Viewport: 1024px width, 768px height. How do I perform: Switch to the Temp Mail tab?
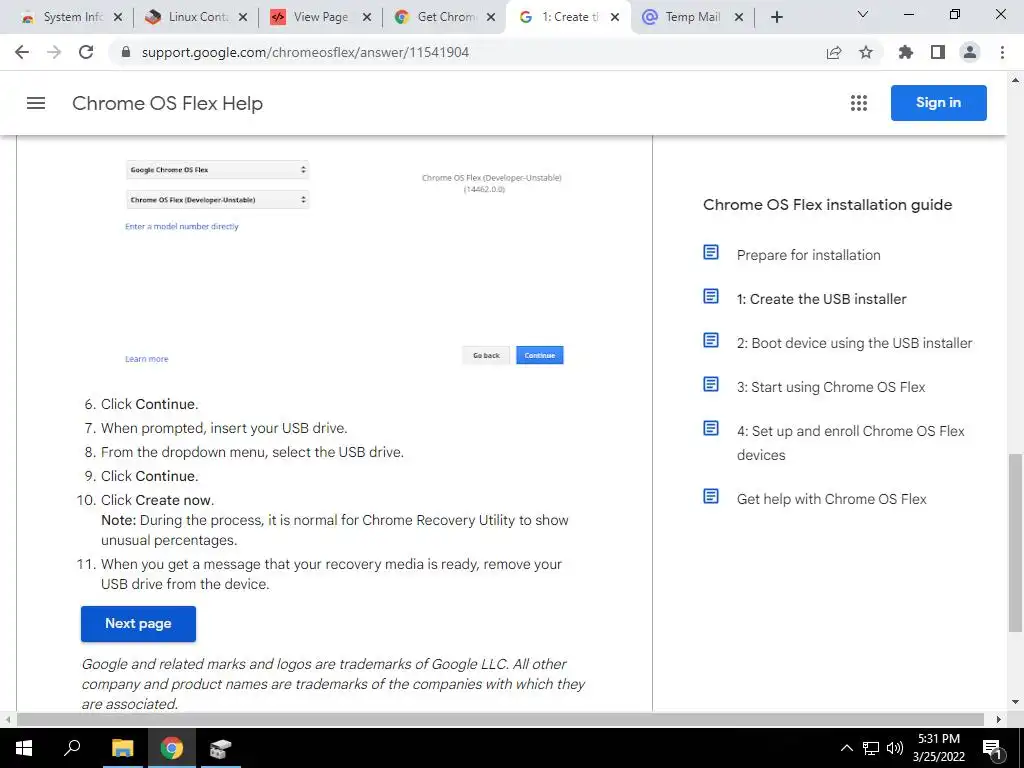692,18
